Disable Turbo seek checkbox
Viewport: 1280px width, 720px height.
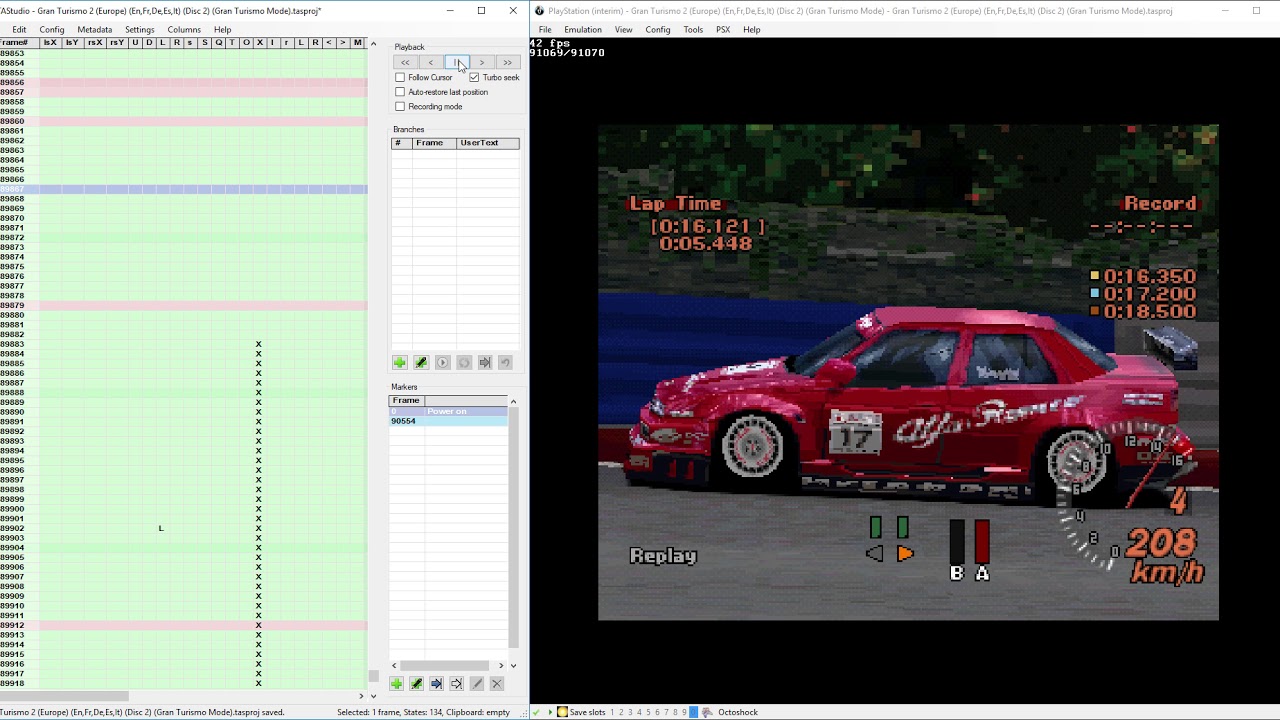(x=474, y=77)
